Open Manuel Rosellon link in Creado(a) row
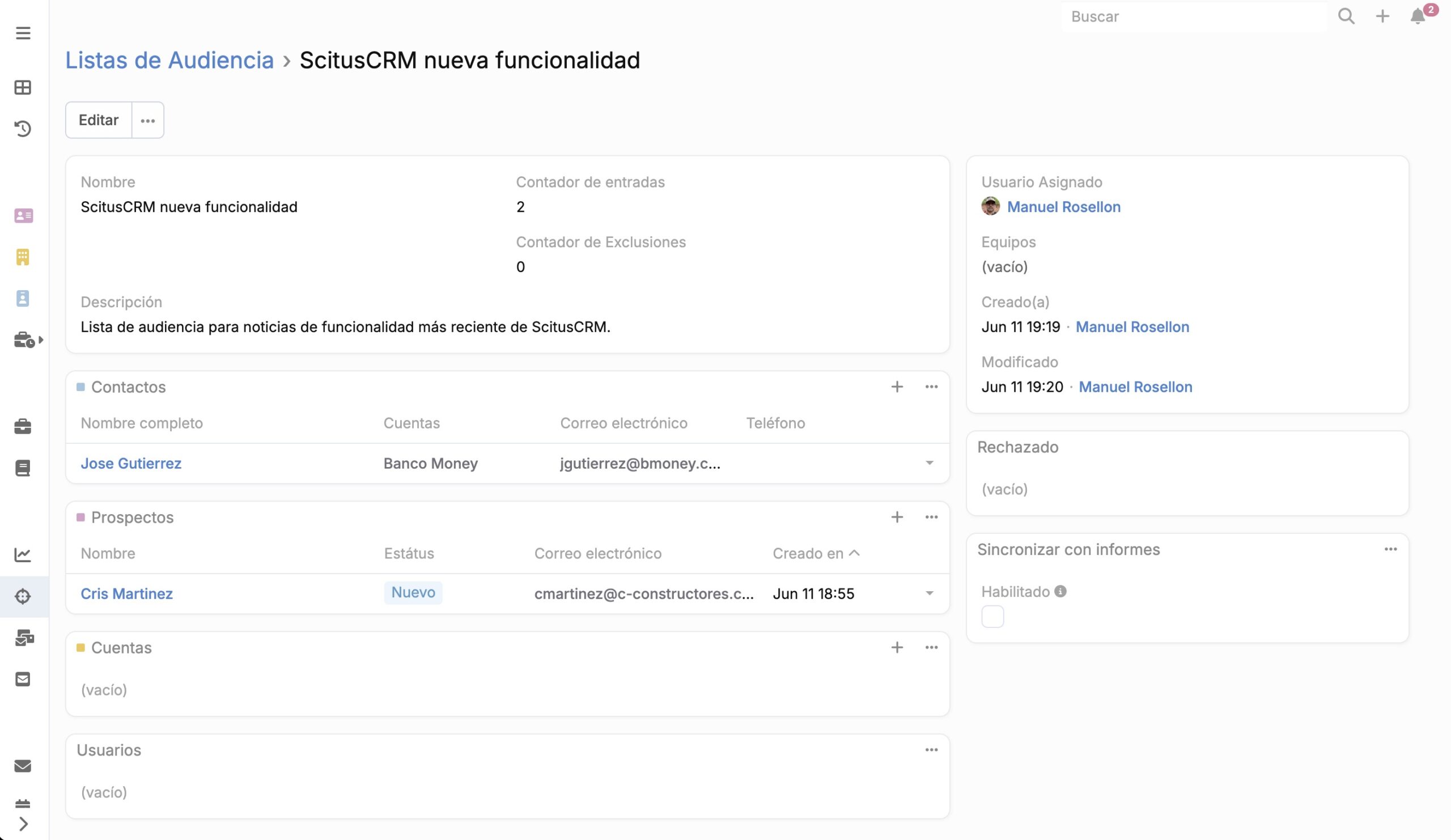1451x840 pixels. (1132, 327)
